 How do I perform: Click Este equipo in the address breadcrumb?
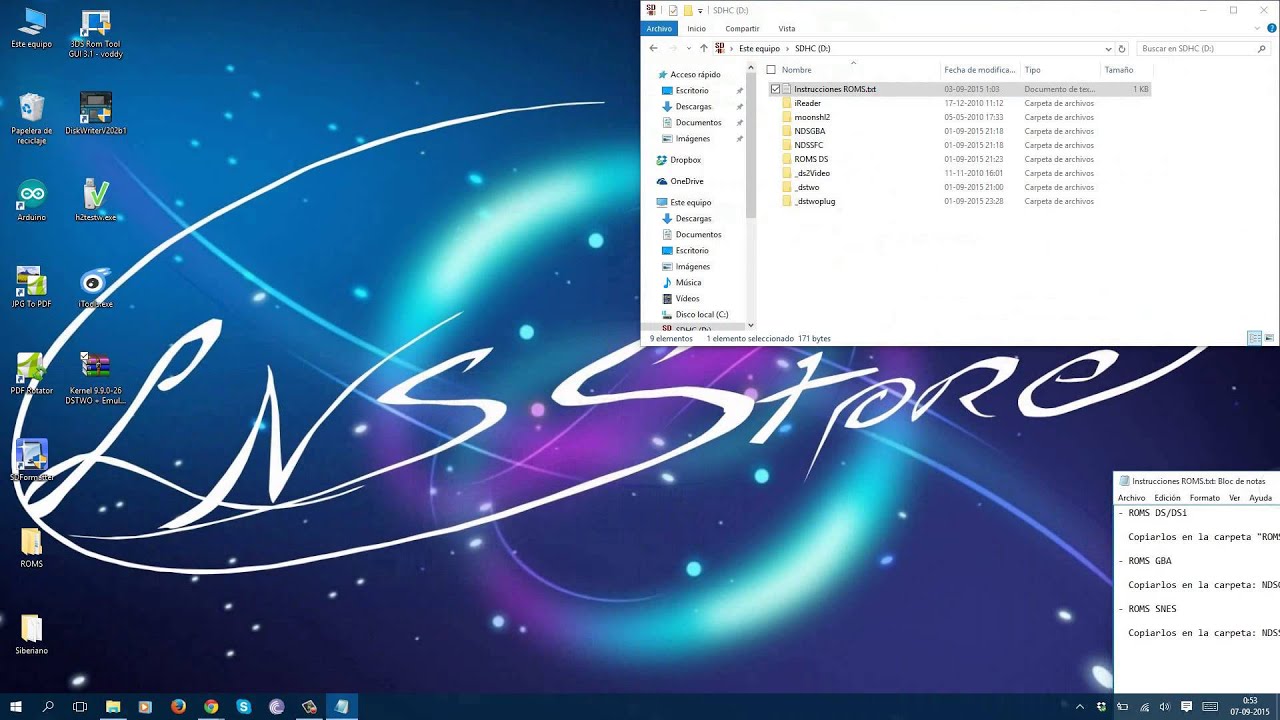tap(759, 48)
